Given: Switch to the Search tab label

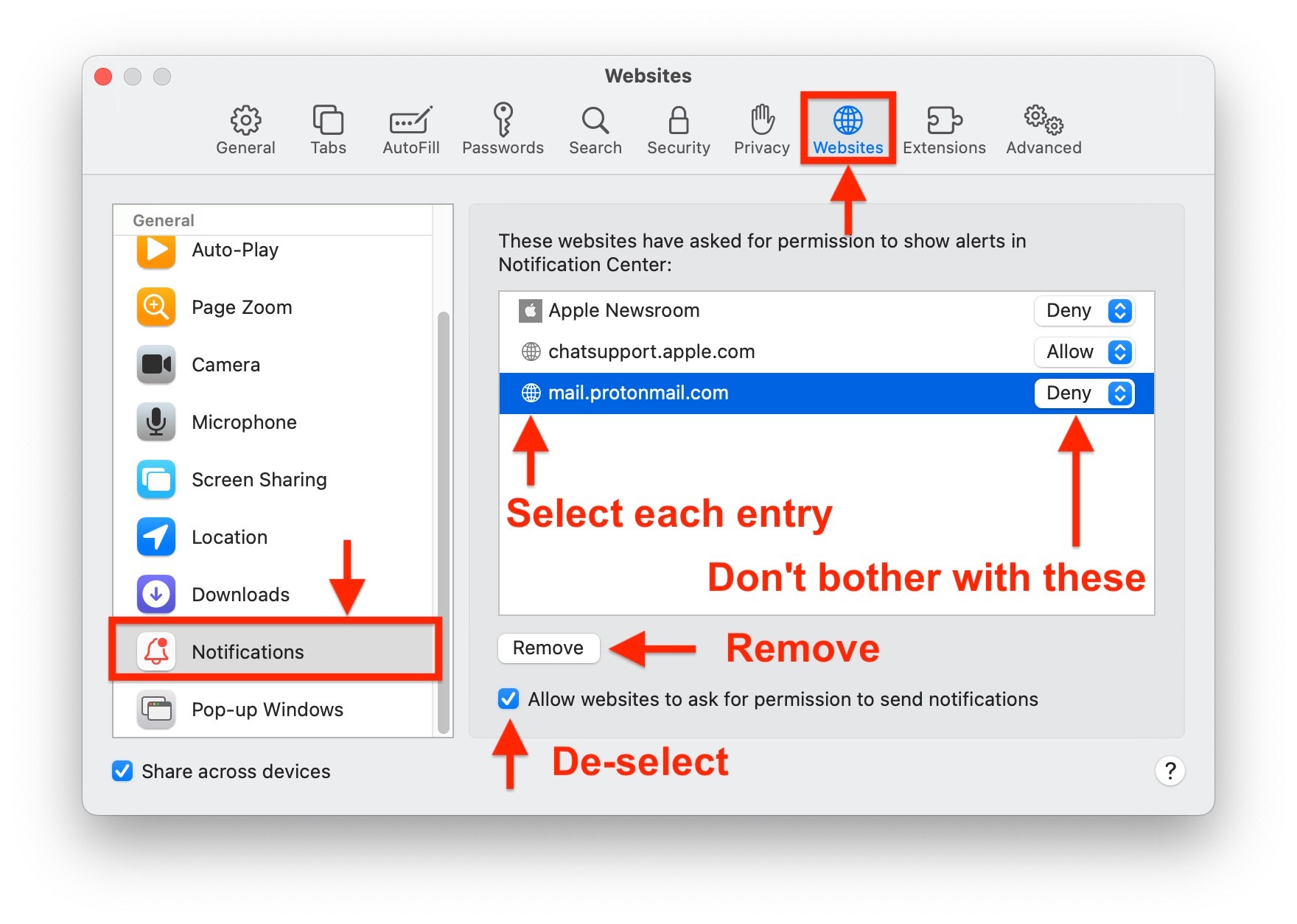Looking at the screenshot, I should (595, 147).
